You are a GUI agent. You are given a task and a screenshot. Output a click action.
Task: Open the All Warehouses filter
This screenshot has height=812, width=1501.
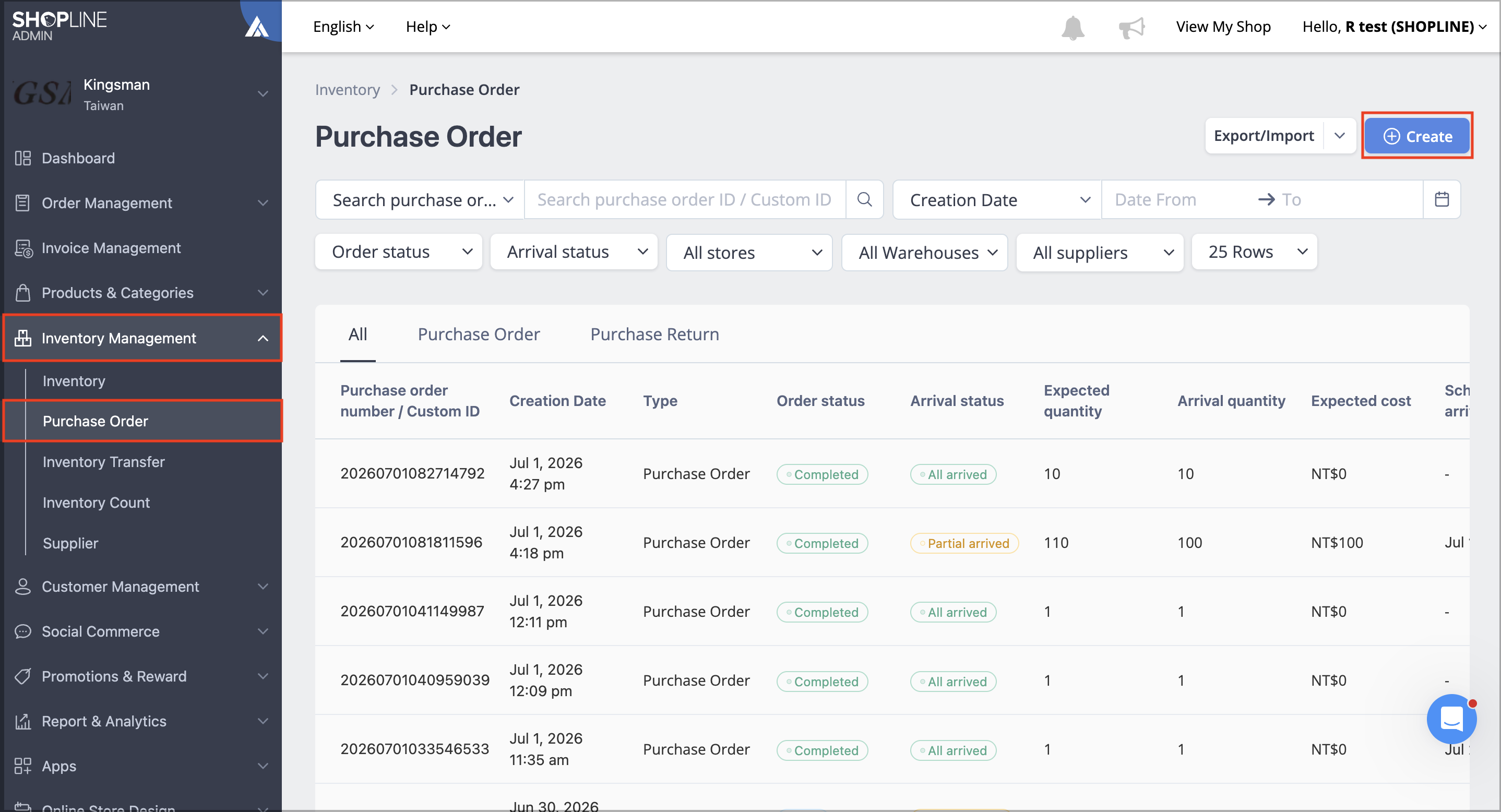[925, 252]
